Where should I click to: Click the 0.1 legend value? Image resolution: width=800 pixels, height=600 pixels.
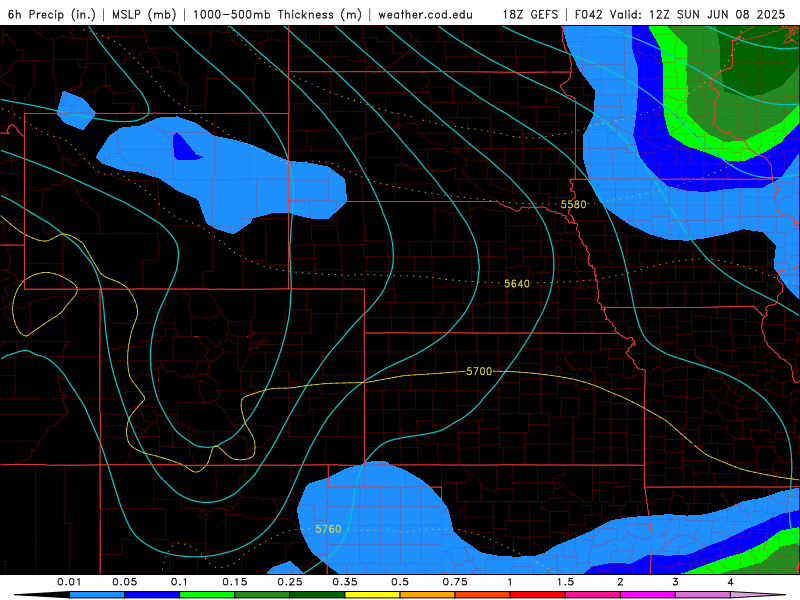pos(179,582)
